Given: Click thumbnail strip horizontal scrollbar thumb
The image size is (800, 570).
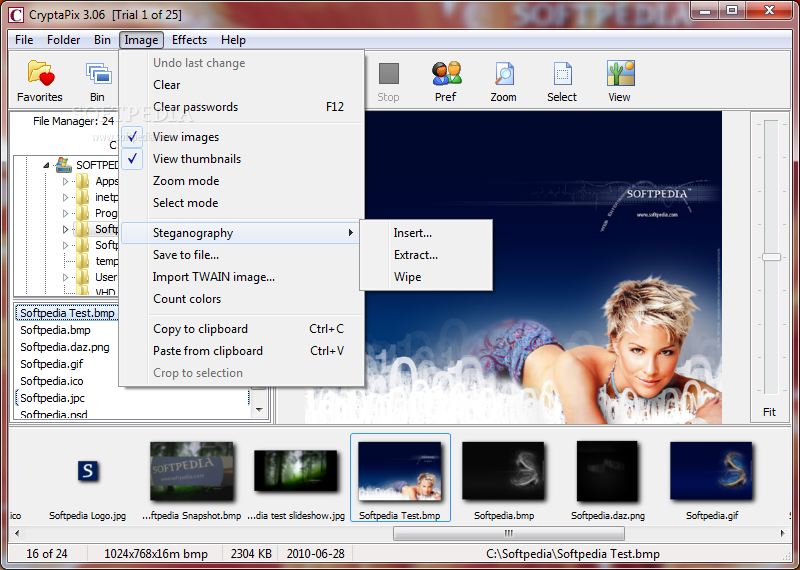Looking at the screenshot, I should pos(509,533).
